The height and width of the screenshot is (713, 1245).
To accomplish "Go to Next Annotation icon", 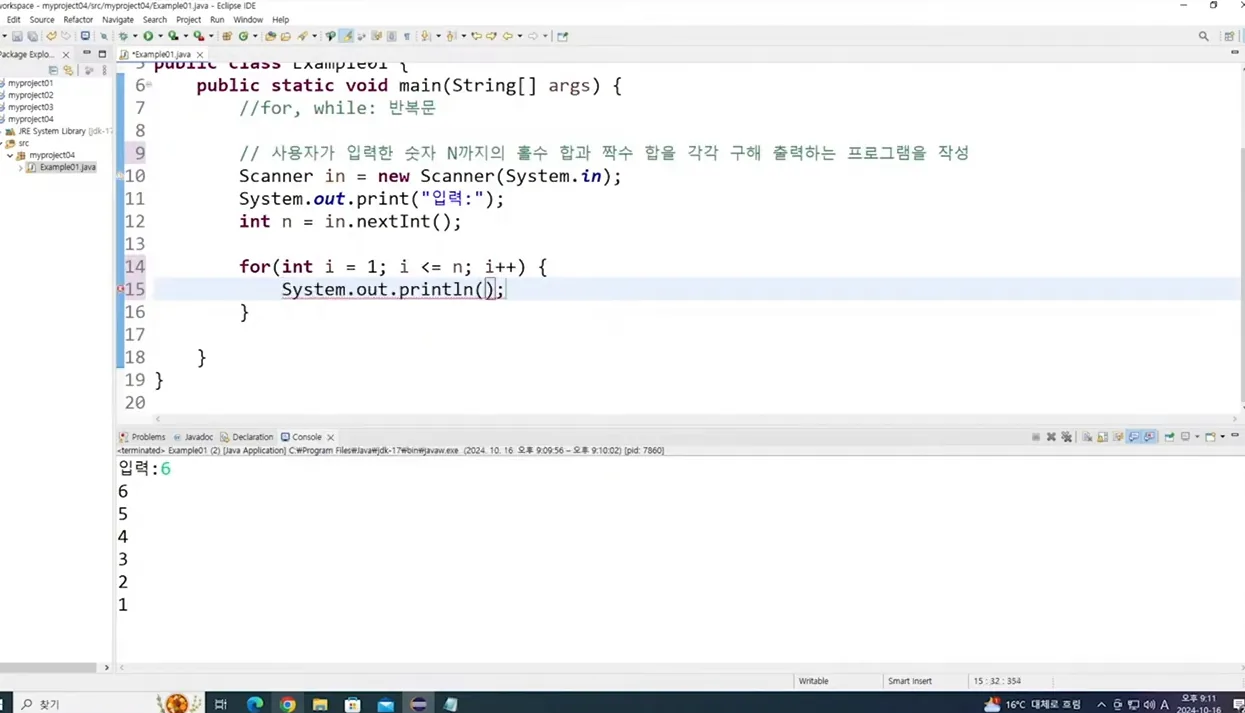I will pos(425,36).
